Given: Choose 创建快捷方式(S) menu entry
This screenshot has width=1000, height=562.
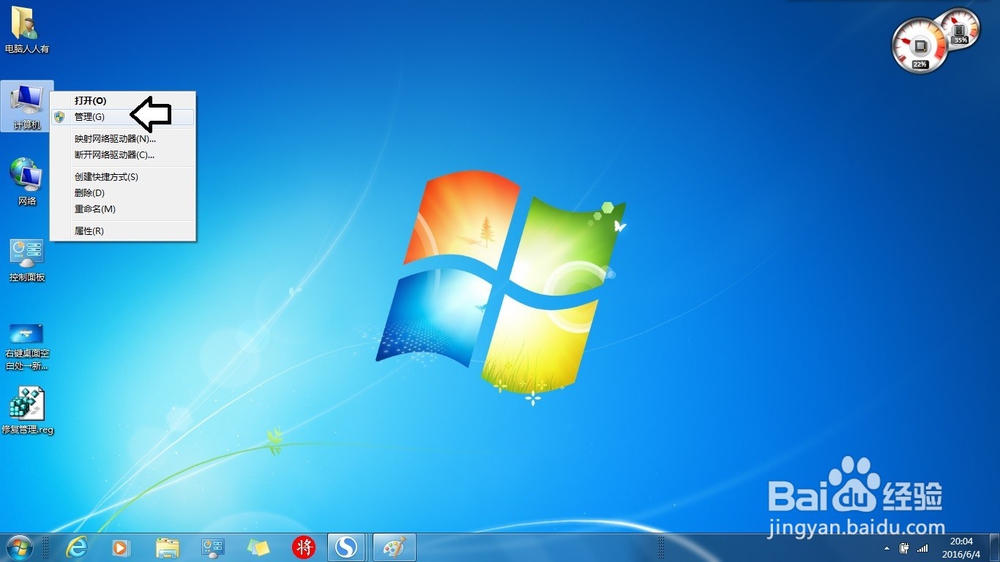Looking at the screenshot, I should click(x=123, y=177).
